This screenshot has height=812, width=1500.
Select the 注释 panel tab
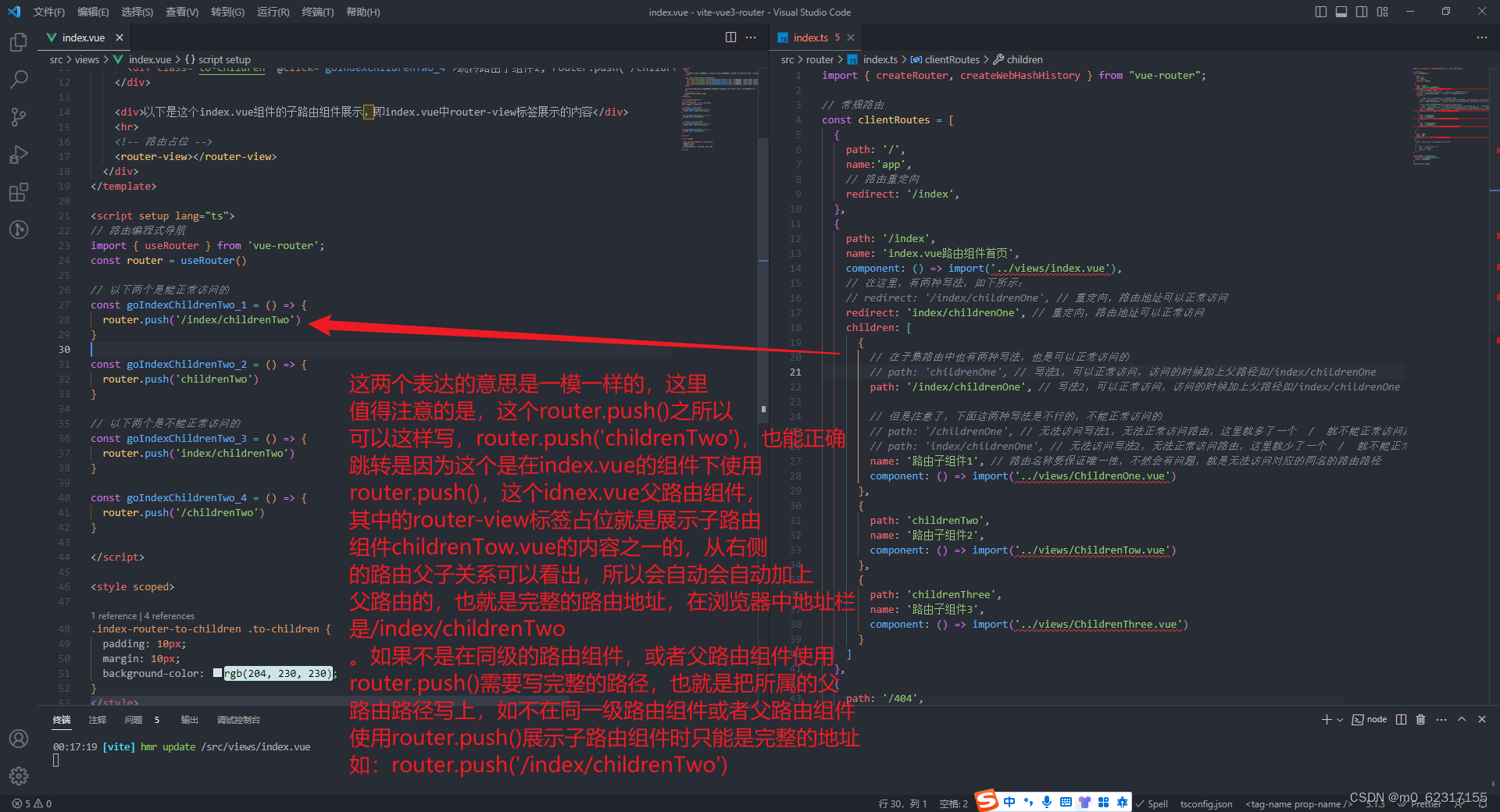[98, 720]
